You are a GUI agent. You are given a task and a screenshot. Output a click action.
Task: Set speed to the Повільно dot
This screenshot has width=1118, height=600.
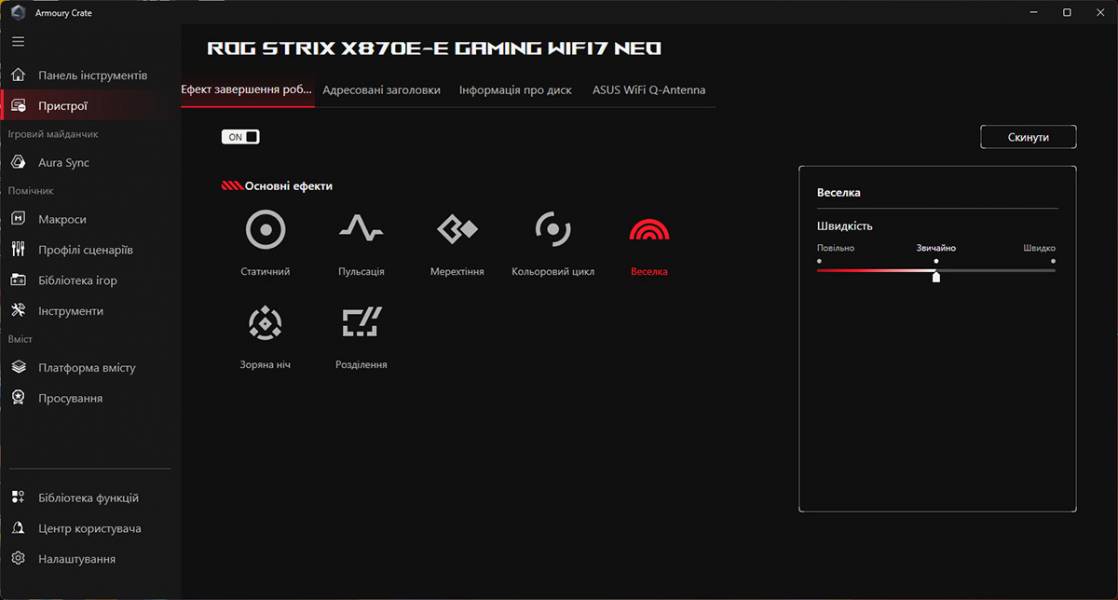click(819, 261)
